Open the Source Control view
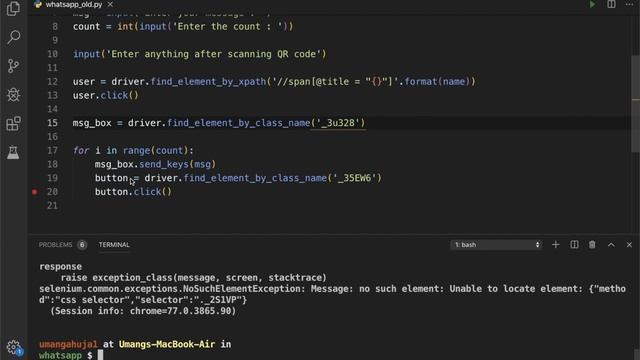 pos(13,66)
